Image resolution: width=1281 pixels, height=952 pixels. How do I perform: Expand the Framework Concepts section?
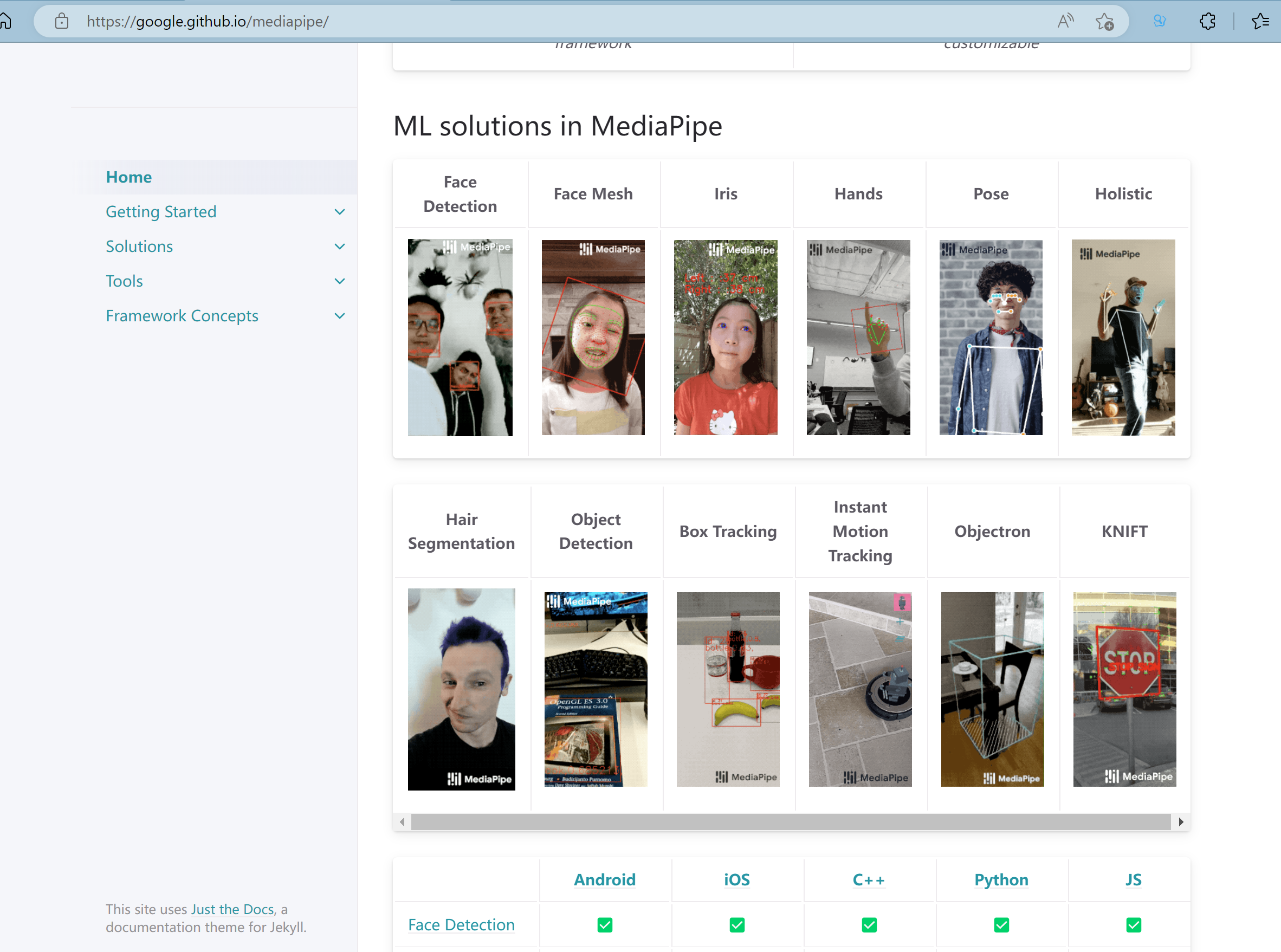click(x=340, y=316)
